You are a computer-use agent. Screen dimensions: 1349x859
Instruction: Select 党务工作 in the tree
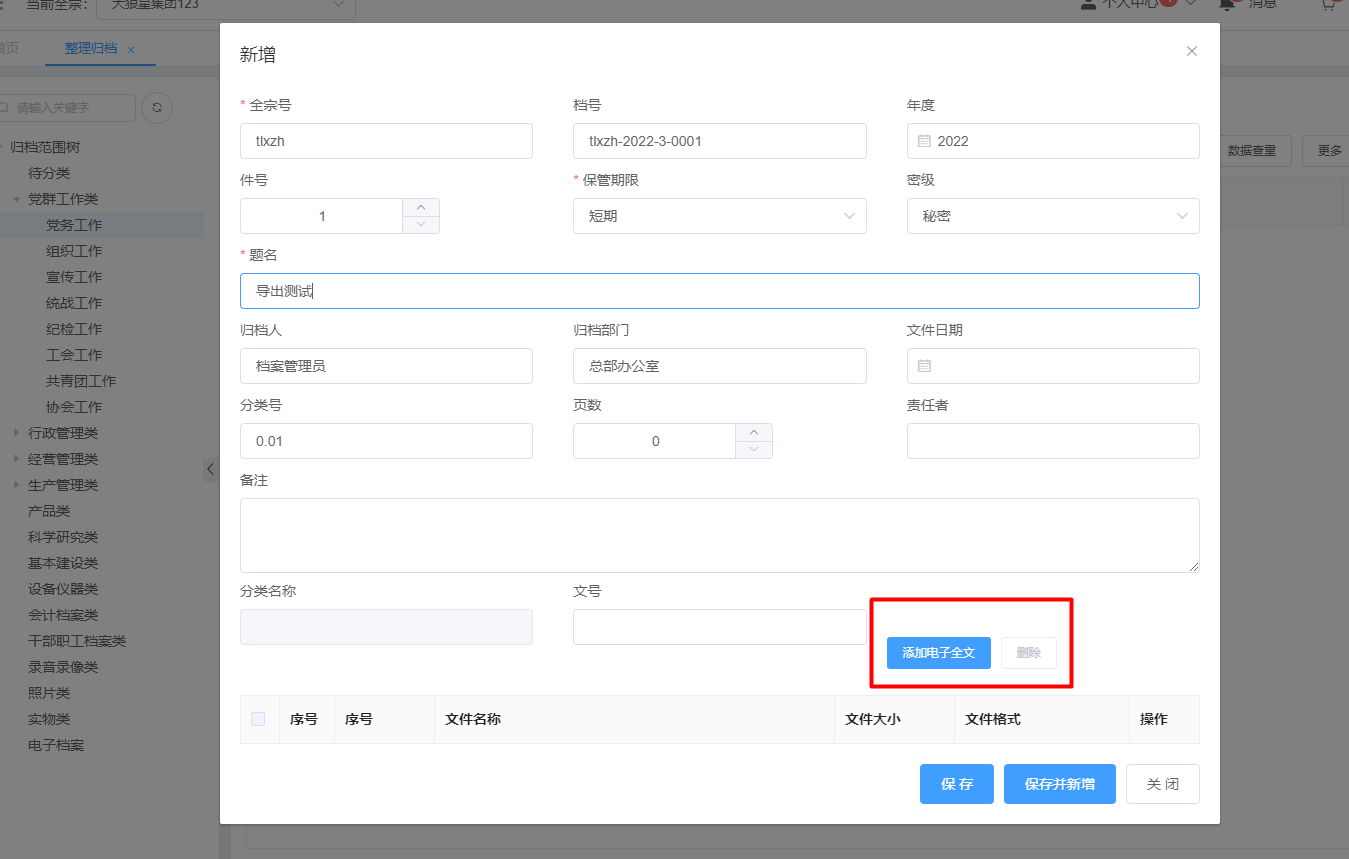(x=74, y=225)
